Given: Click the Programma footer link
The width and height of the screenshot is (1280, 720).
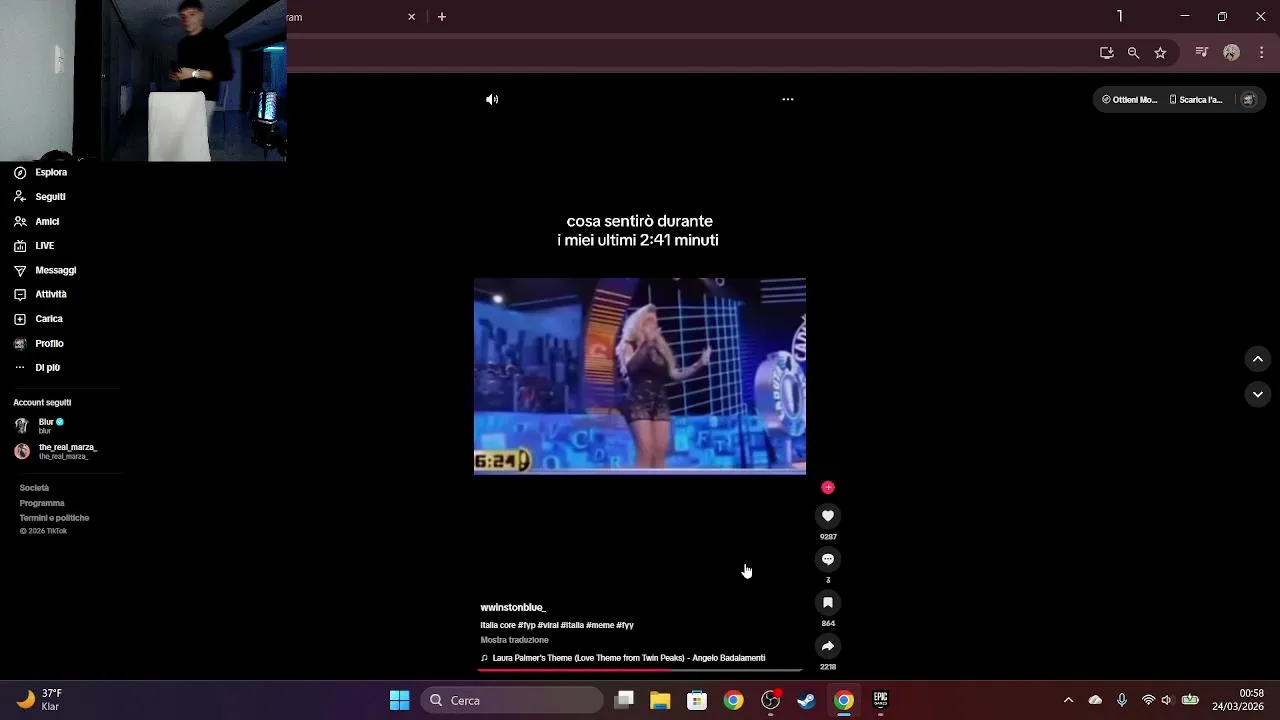Looking at the screenshot, I should pyautogui.click(x=42, y=503).
